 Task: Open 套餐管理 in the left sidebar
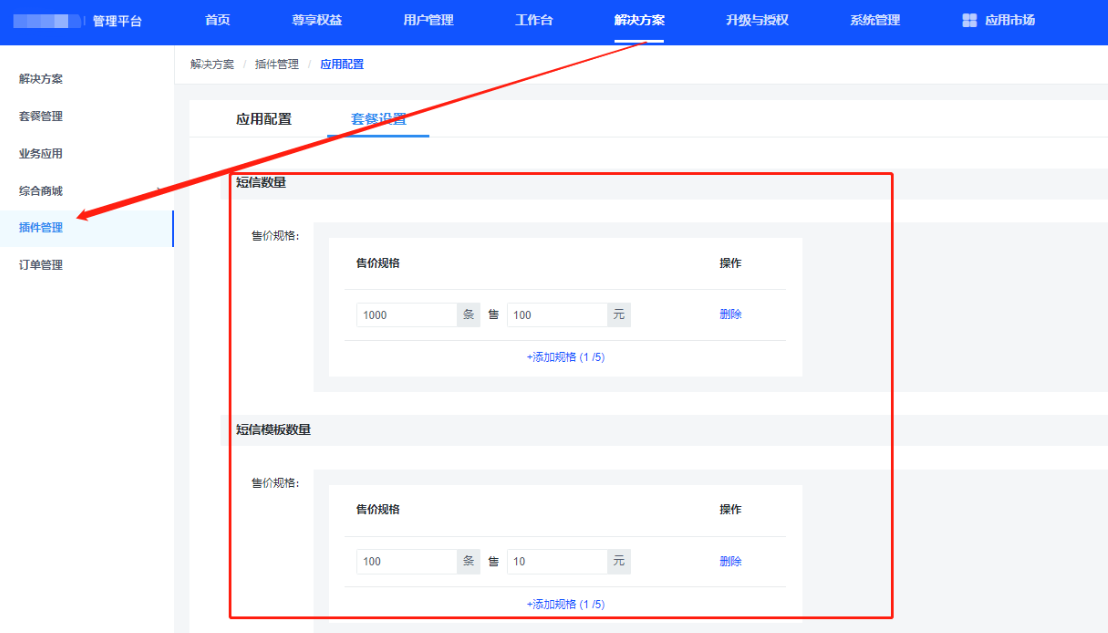click(x=41, y=116)
